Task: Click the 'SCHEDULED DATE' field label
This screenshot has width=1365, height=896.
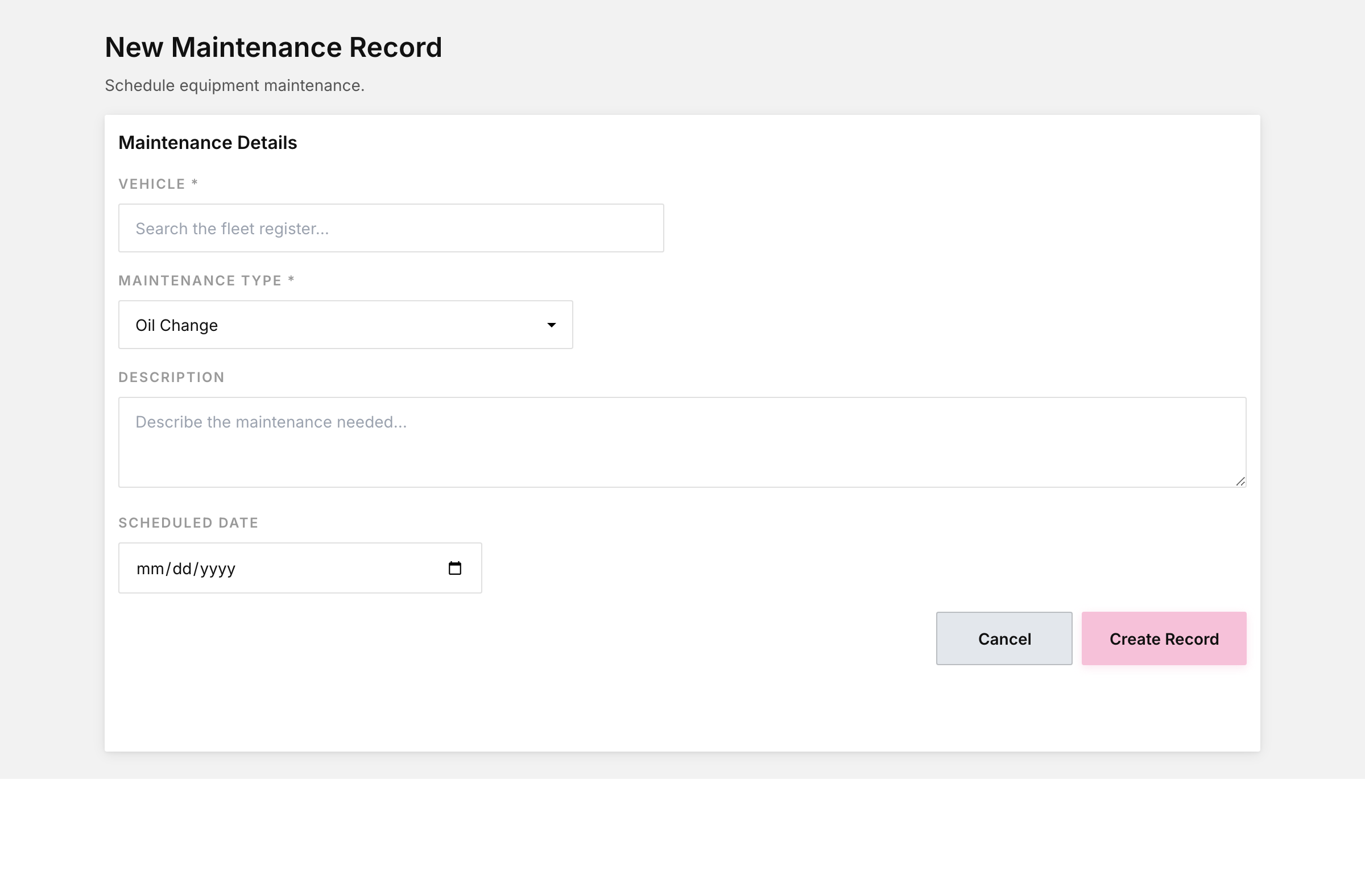Action: click(x=188, y=523)
